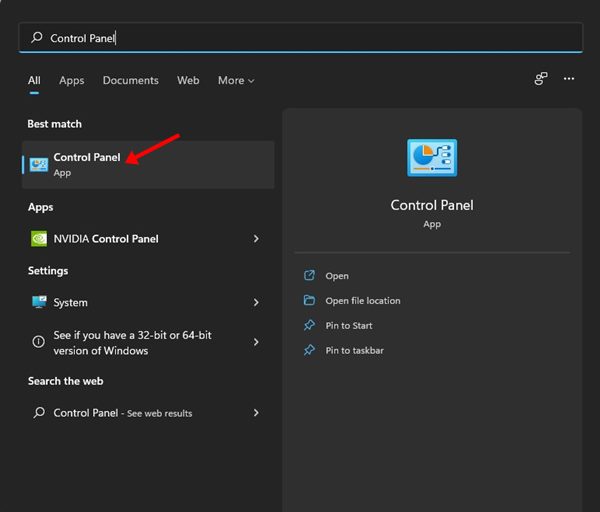Click the info icon beside 32-bit or 64-bit result
This screenshot has height=512, width=600.
point(39,342)
